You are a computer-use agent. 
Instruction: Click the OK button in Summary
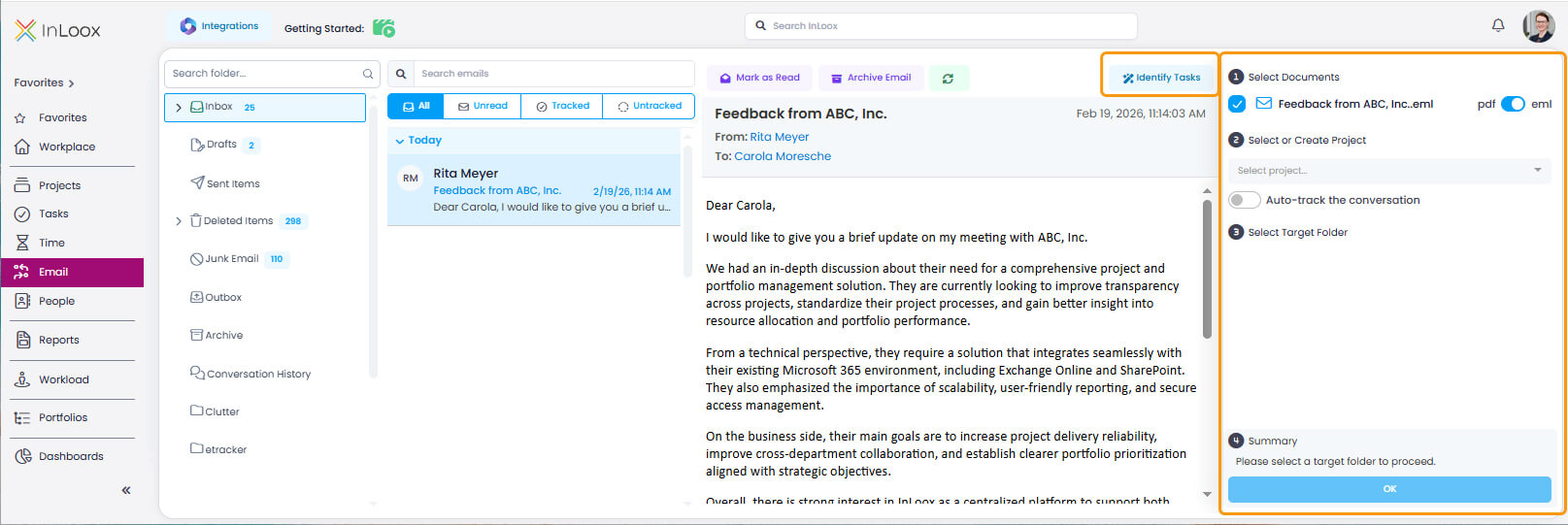1389,489
